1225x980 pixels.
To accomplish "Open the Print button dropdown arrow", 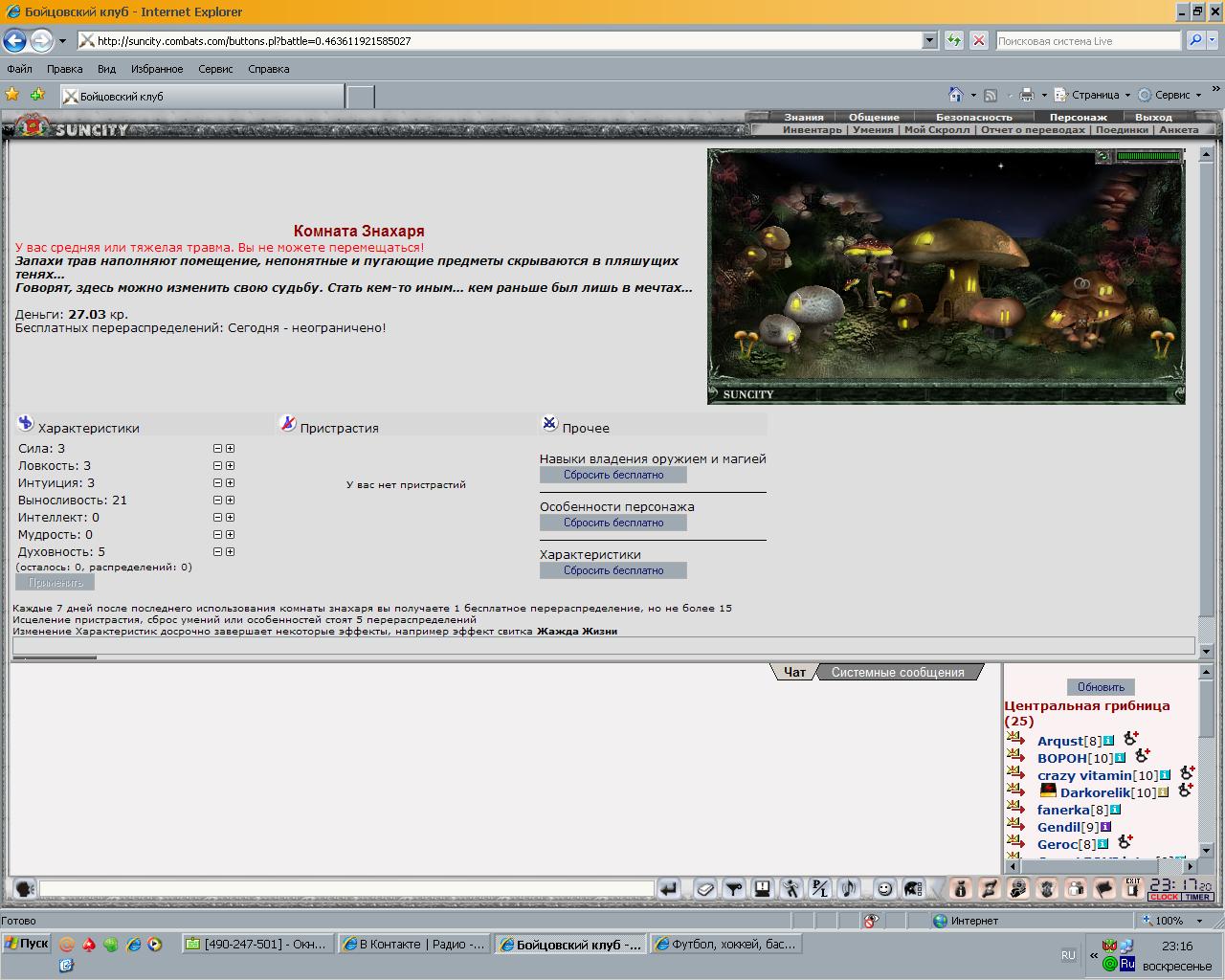I will 1045,95.
